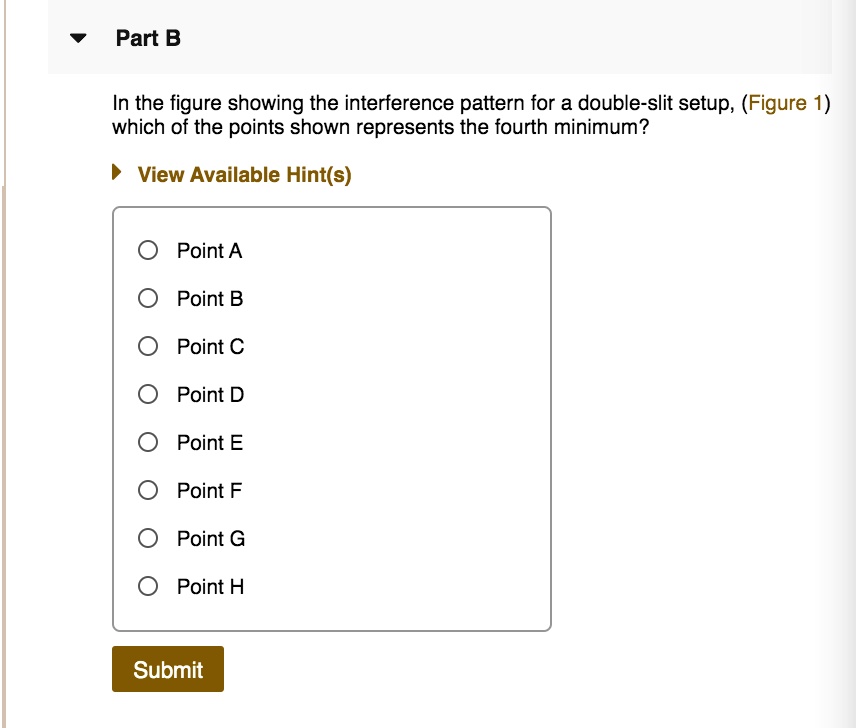Pick the Point D radio button

coord(148,394)
